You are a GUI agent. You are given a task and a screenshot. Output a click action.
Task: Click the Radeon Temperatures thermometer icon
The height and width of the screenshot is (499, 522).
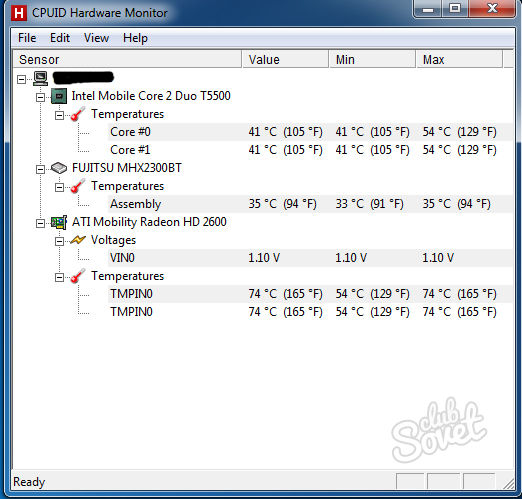click(x=78, y=276)
